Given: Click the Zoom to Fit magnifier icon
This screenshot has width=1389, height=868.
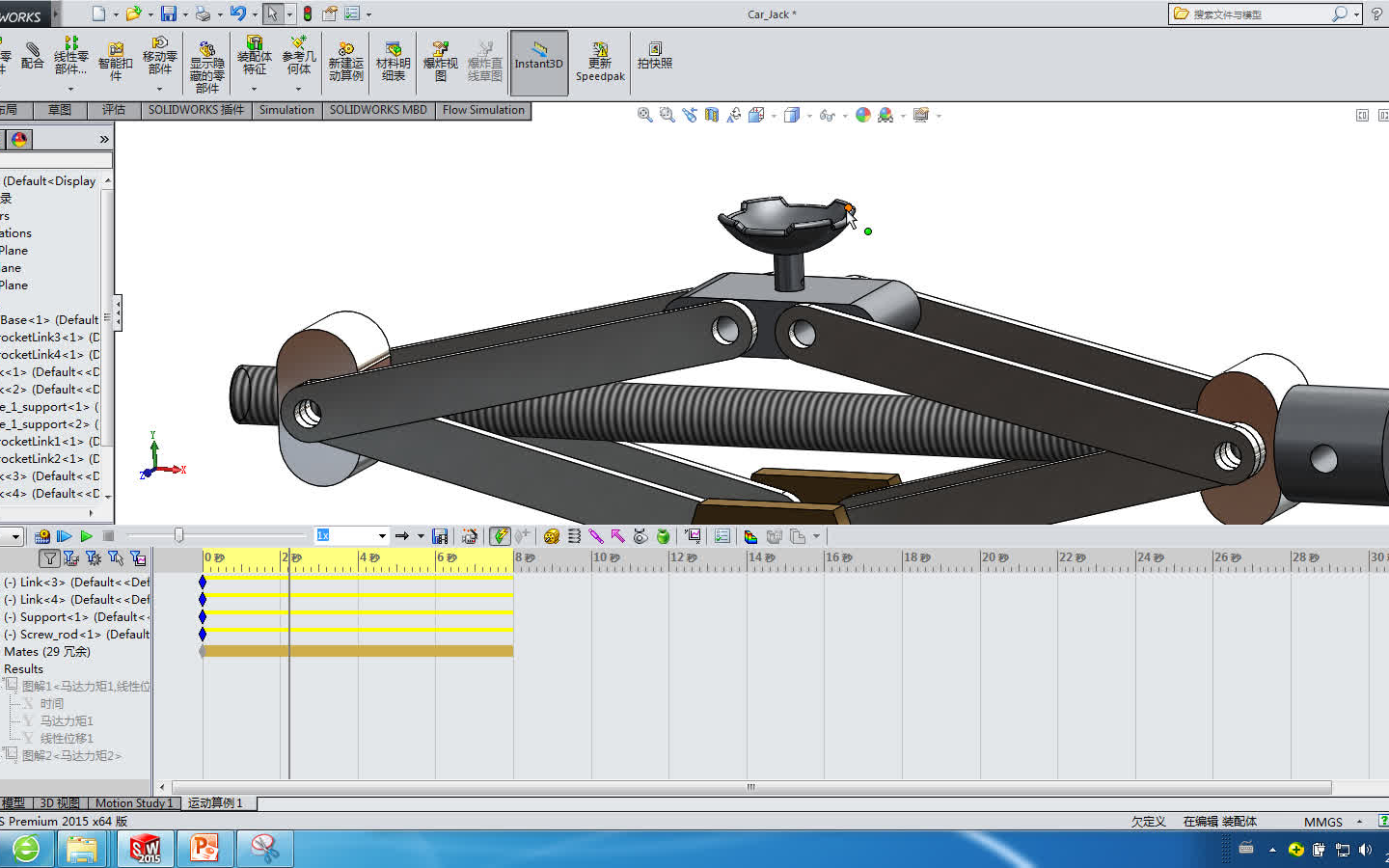Looking at the screenshot, I should 644,115.
